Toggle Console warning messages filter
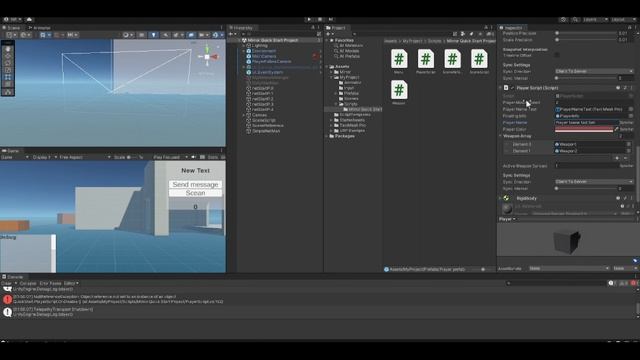Viewport: 640px width, 360px height. point(624,283)
